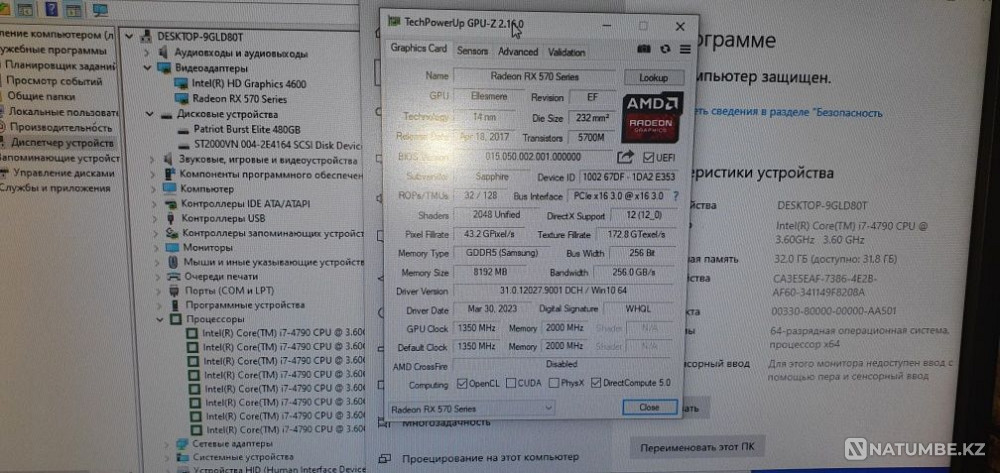This screenshot has width=1000, height=473.
Task: Click the Контроллеры IDE ATA/ATAPI icon
Action: [x=170, y=204]
